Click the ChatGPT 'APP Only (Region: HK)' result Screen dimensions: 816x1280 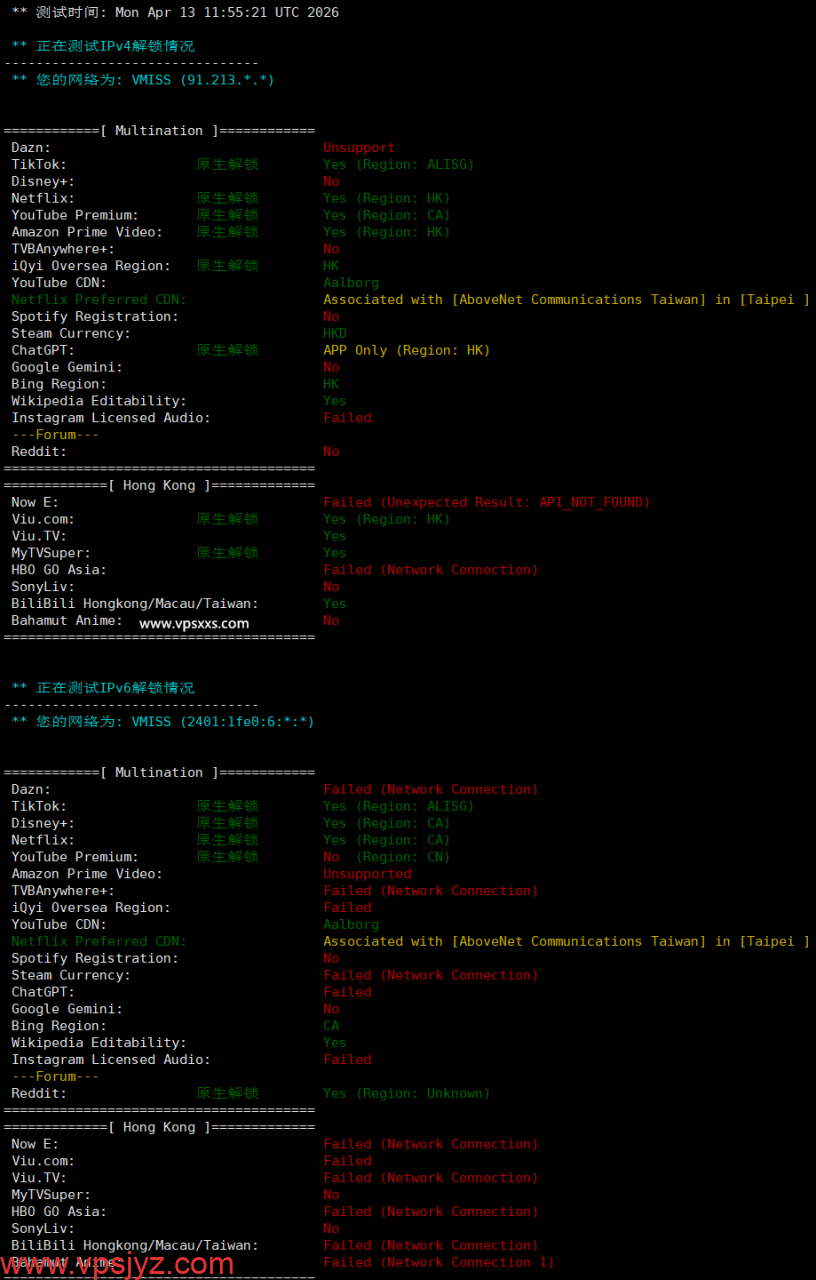pyautogui.click(x=406, y=351)
